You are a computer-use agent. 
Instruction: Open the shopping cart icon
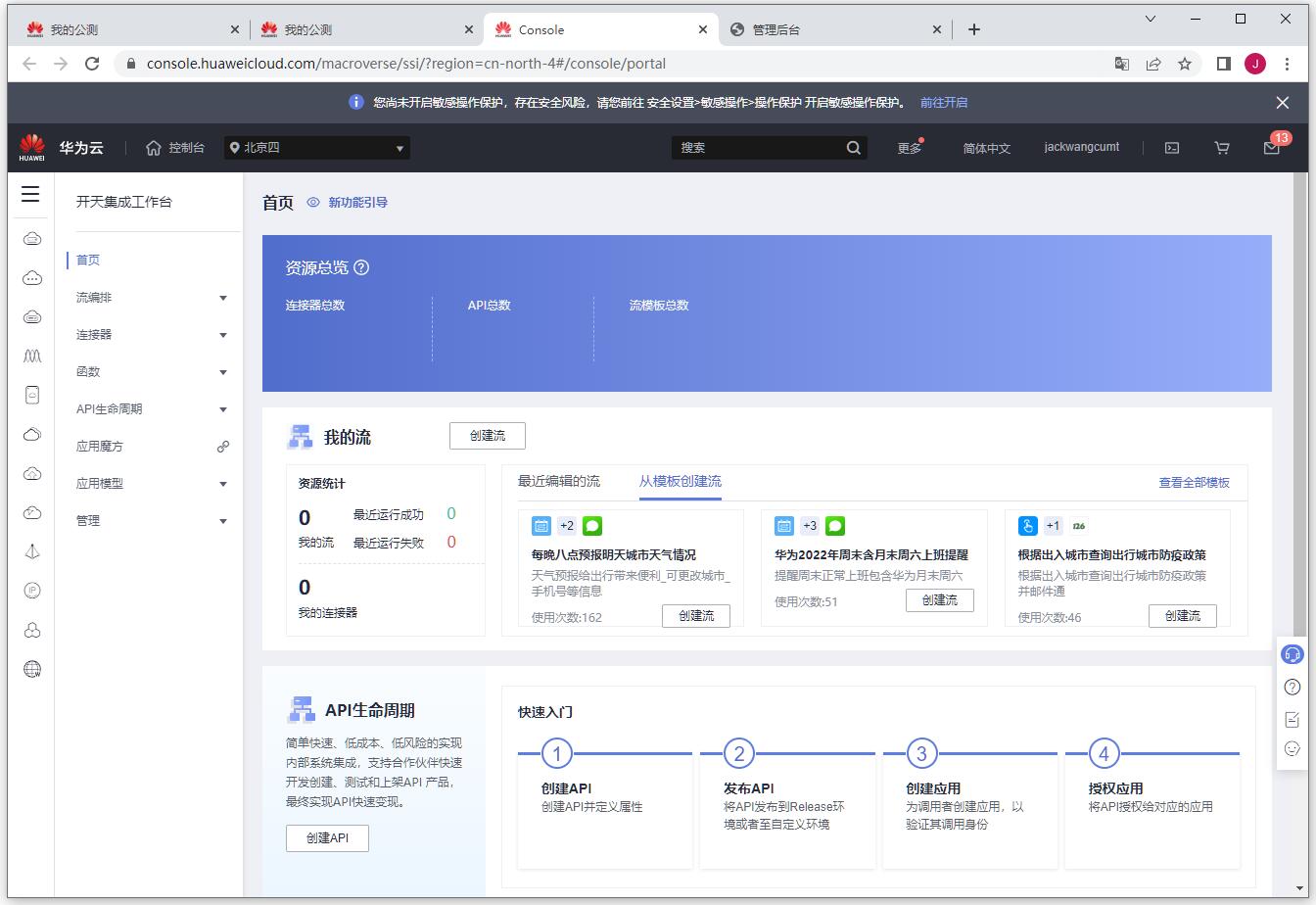[x=1222, y=148]
